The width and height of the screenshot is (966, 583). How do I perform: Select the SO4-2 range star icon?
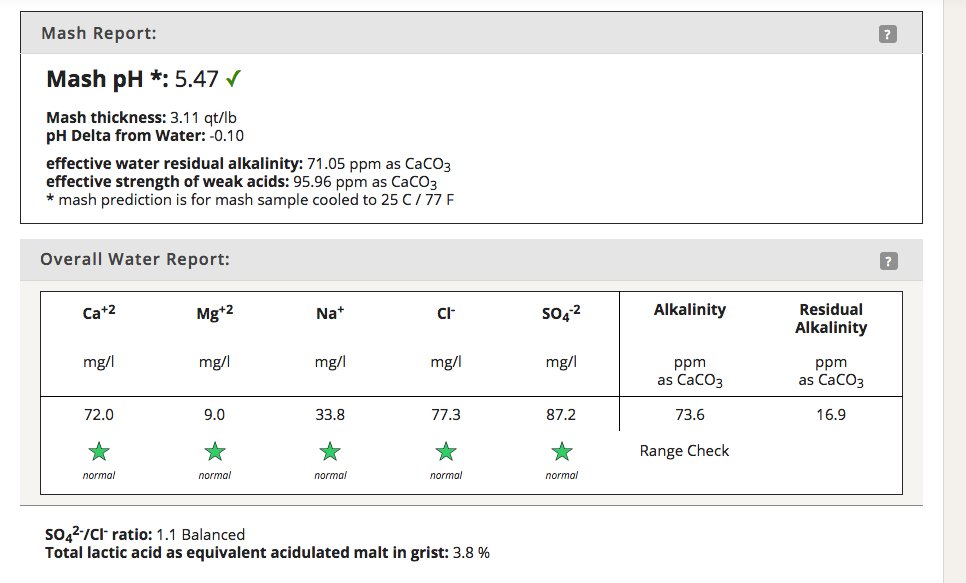point(562,451)
